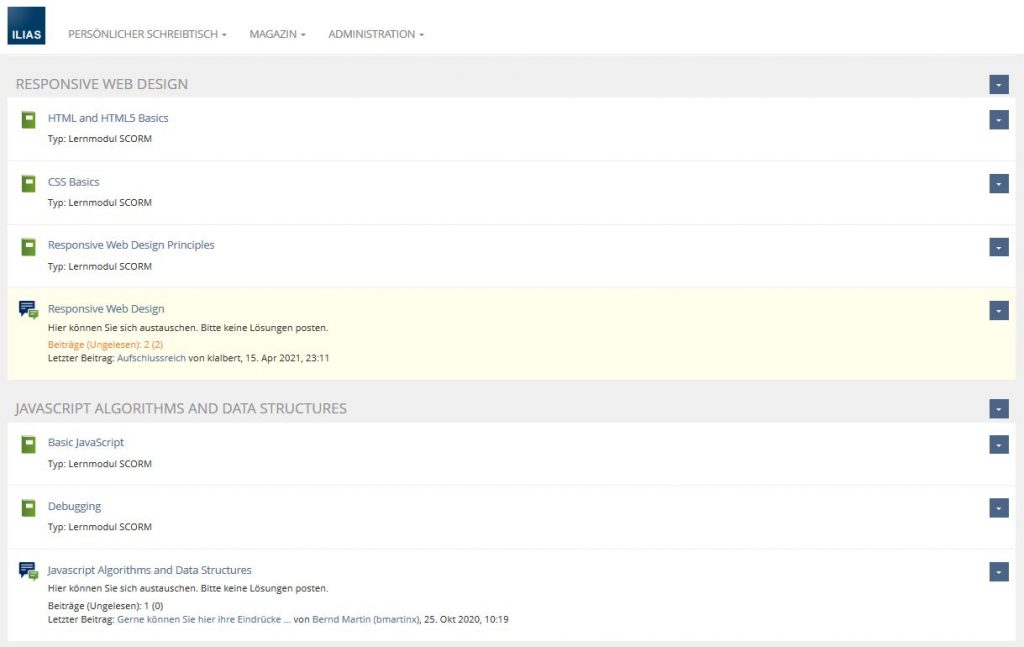1024x647 pixels.
Task: Click the Responsive Web Design forum icon
Action: (29, 310)
